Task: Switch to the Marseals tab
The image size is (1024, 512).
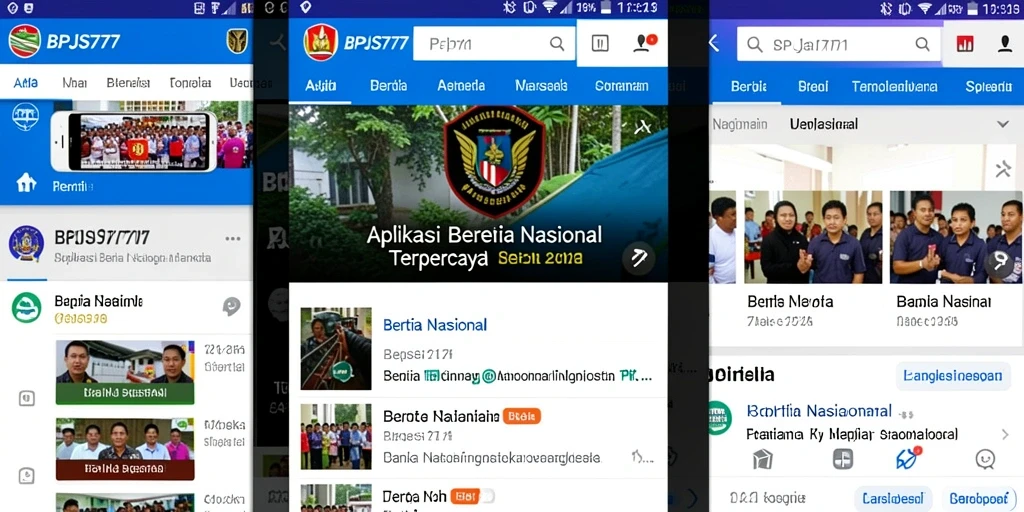Action: (541, 86)
